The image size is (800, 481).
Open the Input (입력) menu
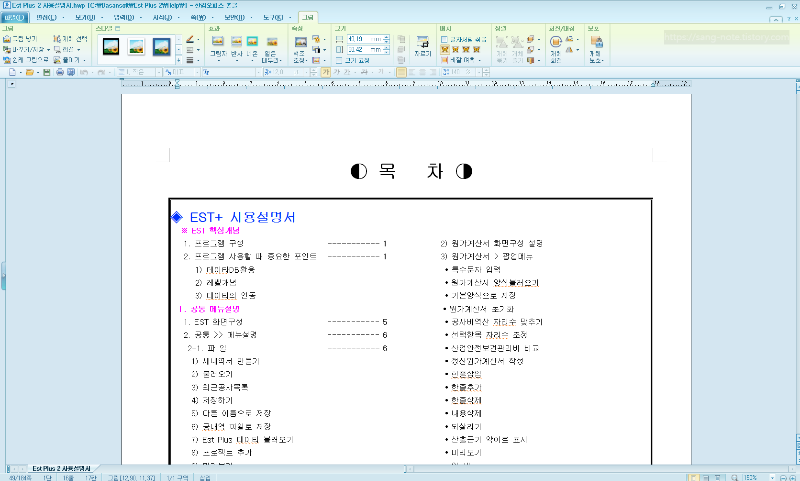point(123,17)
